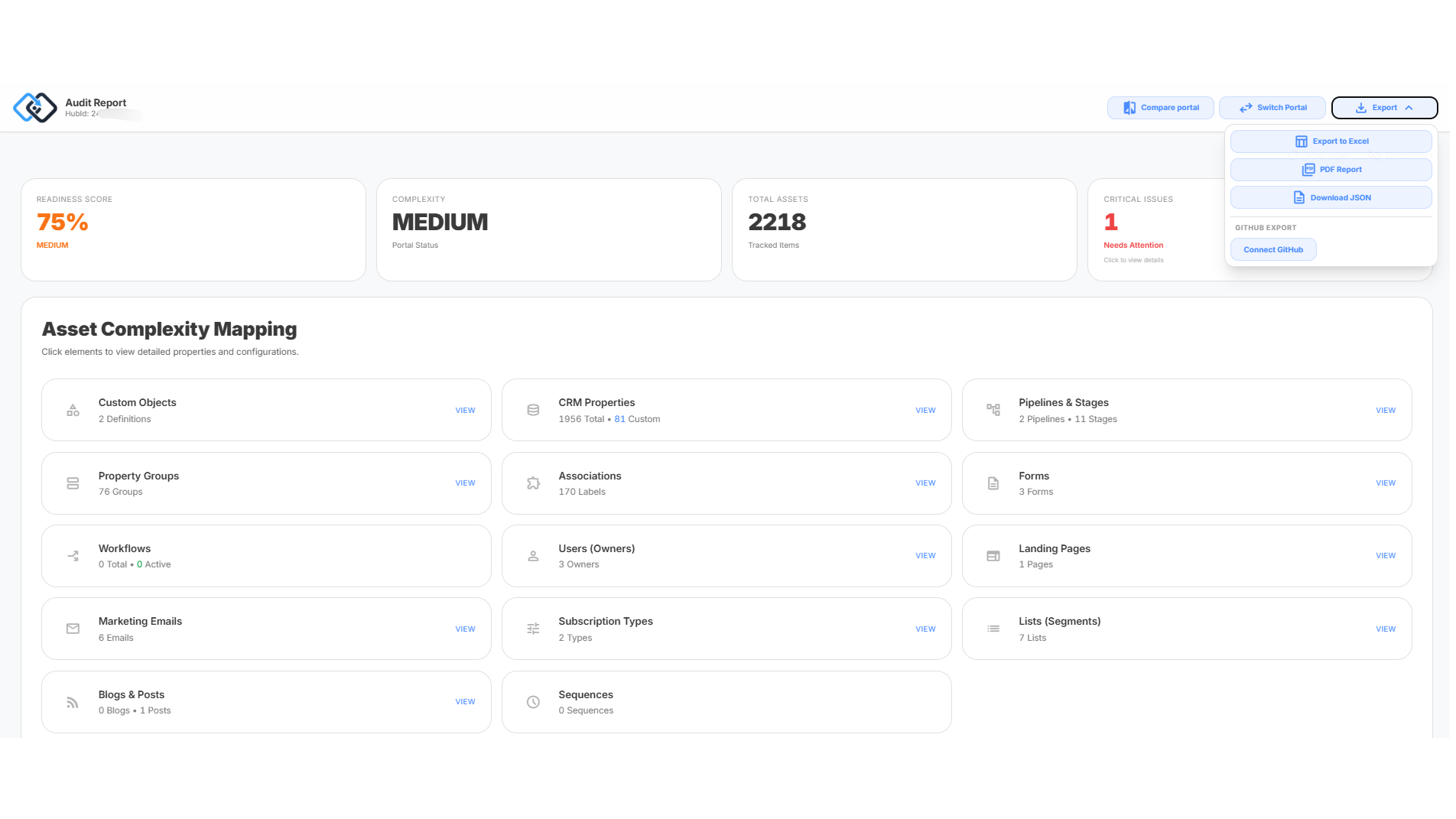1456x819 pixels.
Task: Click the Export download icon
Action: (1361, 108)
